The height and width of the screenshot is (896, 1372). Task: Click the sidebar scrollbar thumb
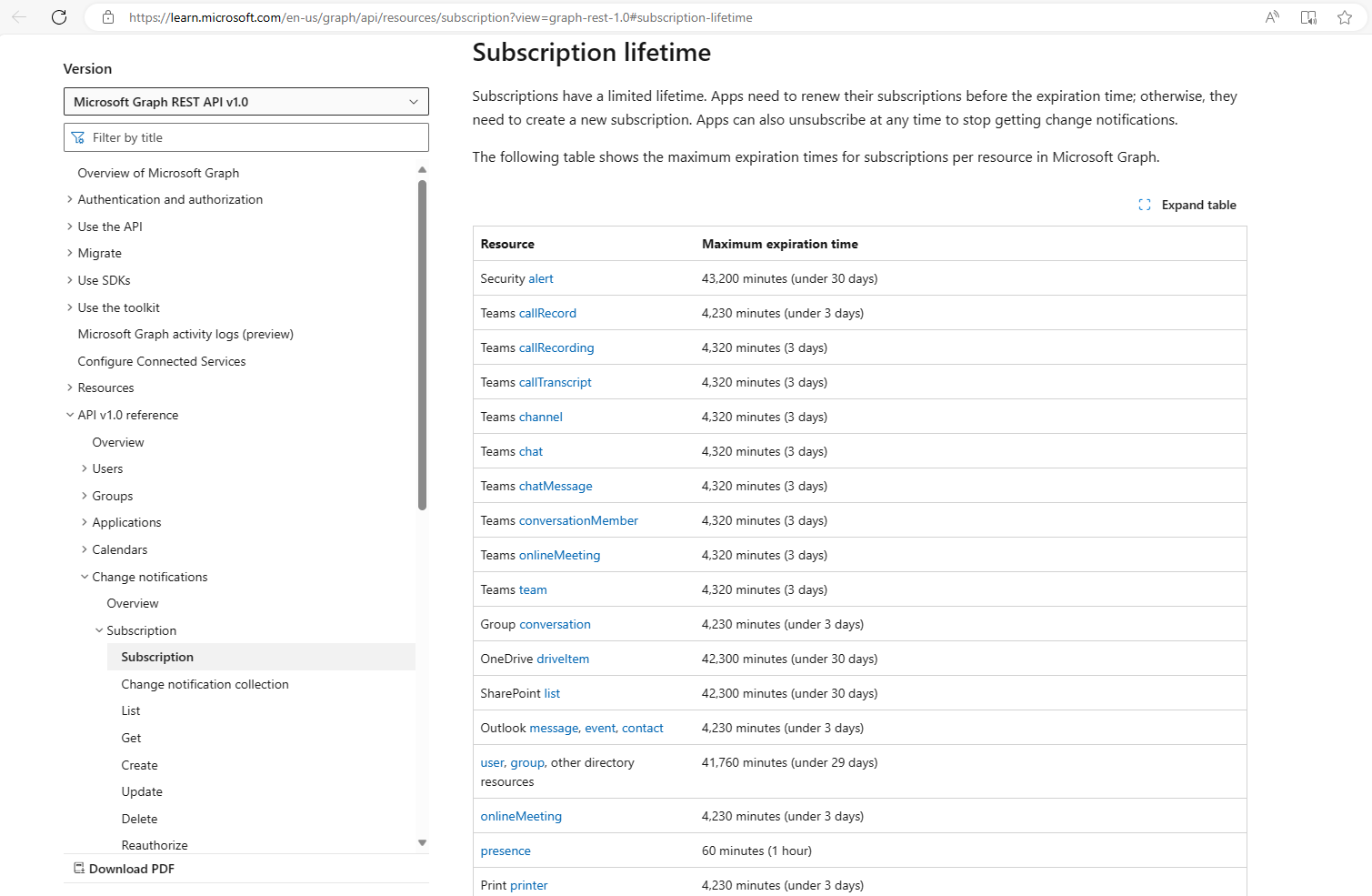point(422,345)
